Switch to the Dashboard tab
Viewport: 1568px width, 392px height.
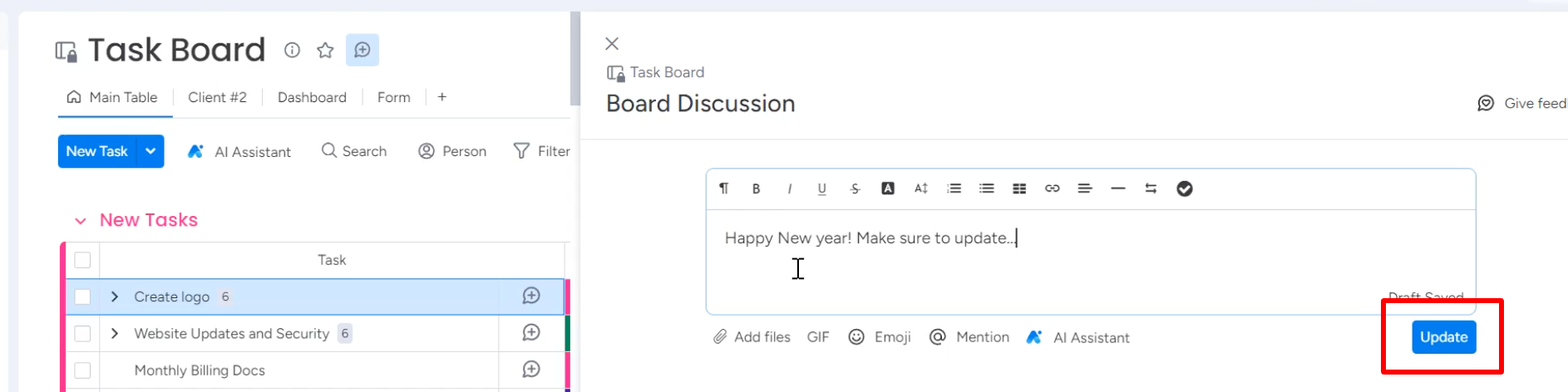[x=312, y=97]
